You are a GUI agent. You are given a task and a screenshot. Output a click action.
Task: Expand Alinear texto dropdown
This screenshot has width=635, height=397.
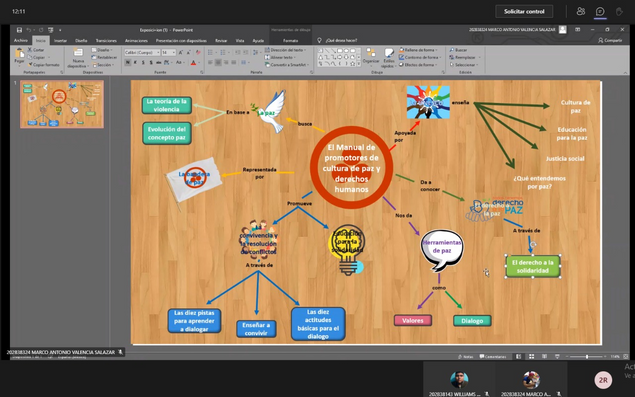click(281, 57)
